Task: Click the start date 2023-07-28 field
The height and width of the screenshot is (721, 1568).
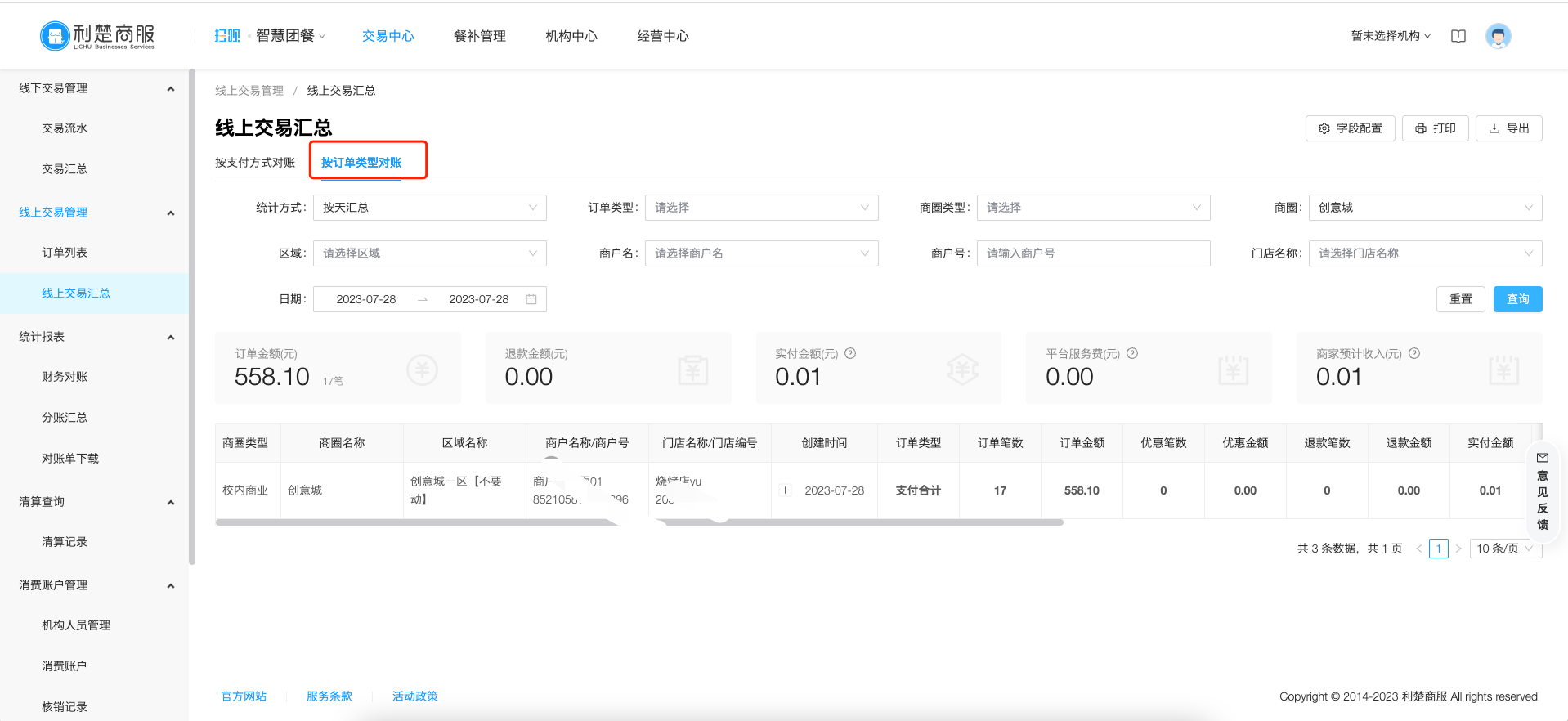Action: tap(365, 299)
